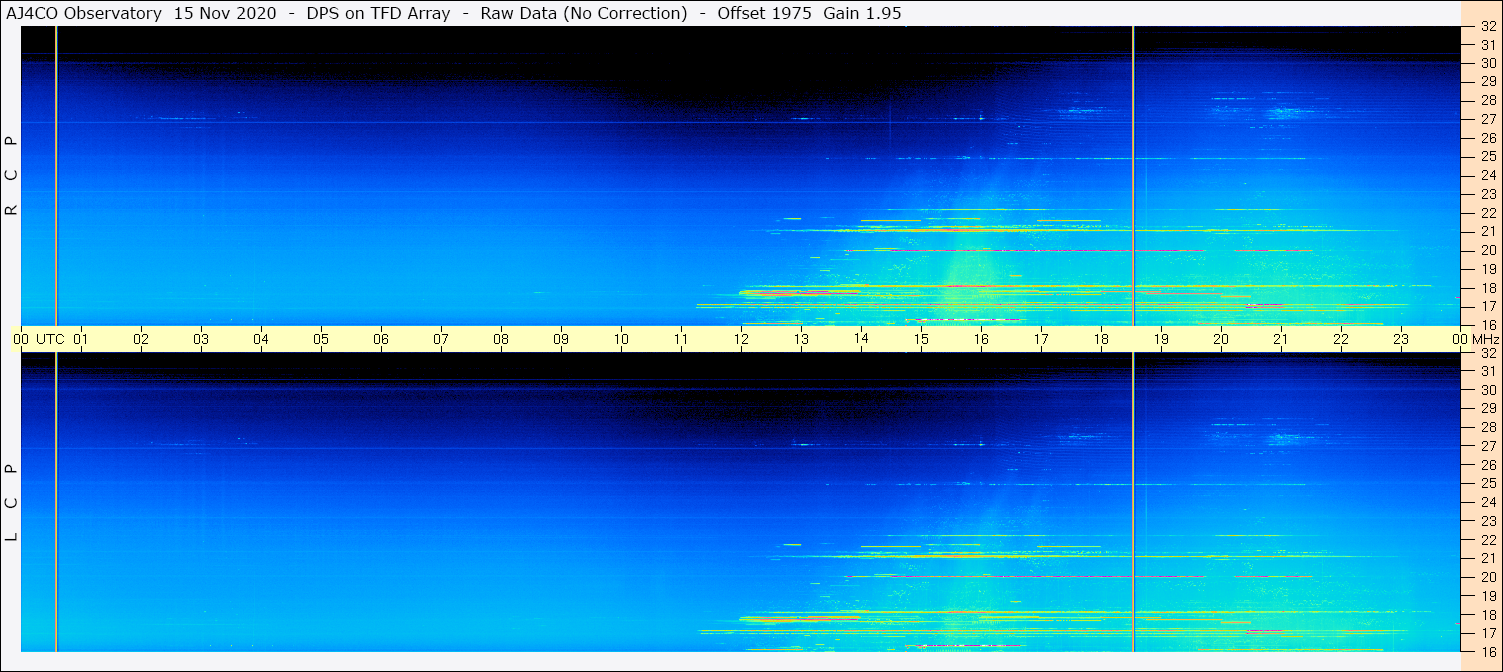Image resolution: width=1503 pixels, height=672 pixels.
Task: Click the 00 UTC label at axis start
Action: pyautogui.click(x=40, y=339)
